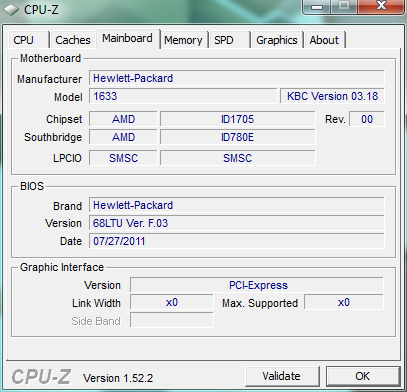The image size is (407, 392).
Task: Switch to the Graphics tab
Action: point(277,40)
